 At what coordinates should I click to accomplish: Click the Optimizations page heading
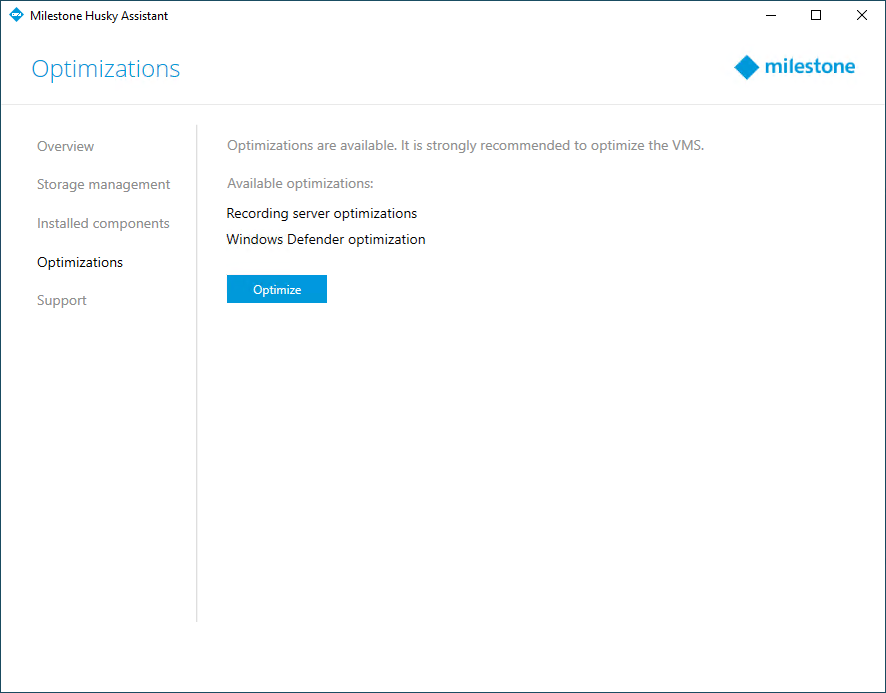[x=106, y=69]
